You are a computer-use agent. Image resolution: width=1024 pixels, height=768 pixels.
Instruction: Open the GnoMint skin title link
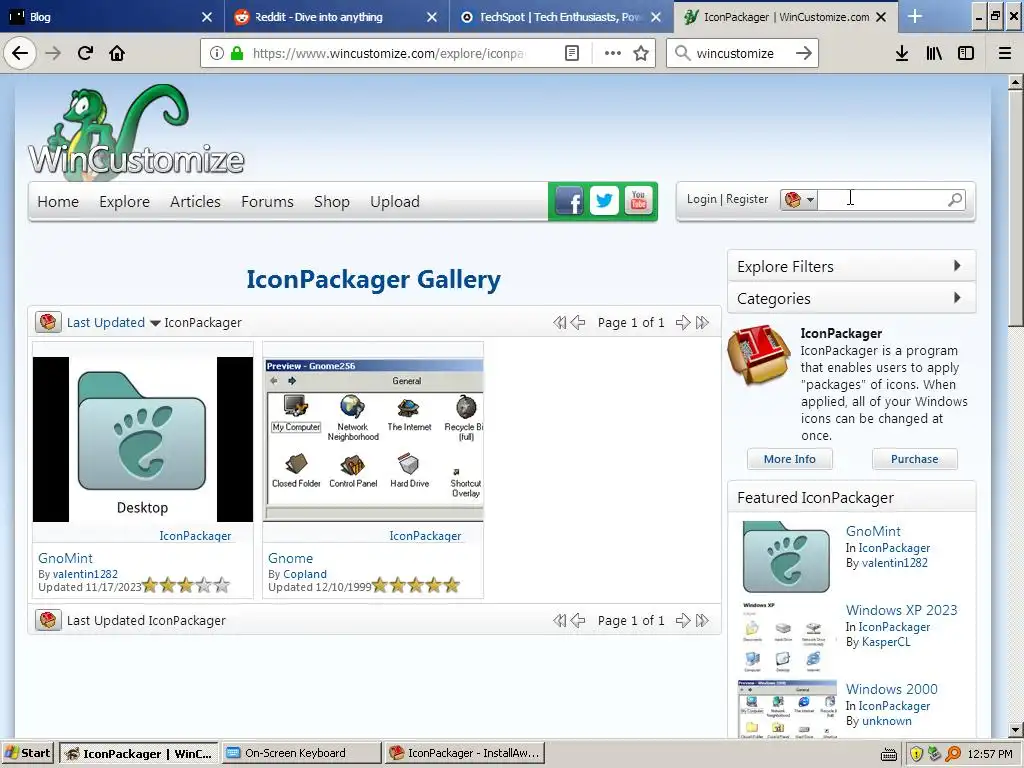(65, 558)
